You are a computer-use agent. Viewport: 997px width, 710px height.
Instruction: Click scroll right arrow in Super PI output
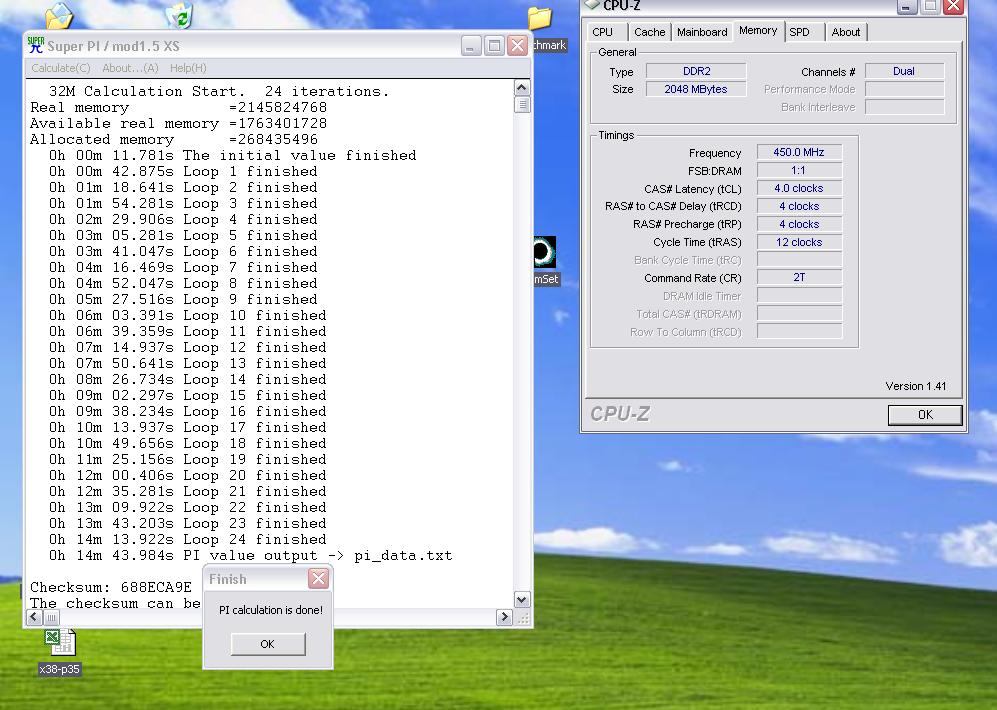click(x=504, y=617)
